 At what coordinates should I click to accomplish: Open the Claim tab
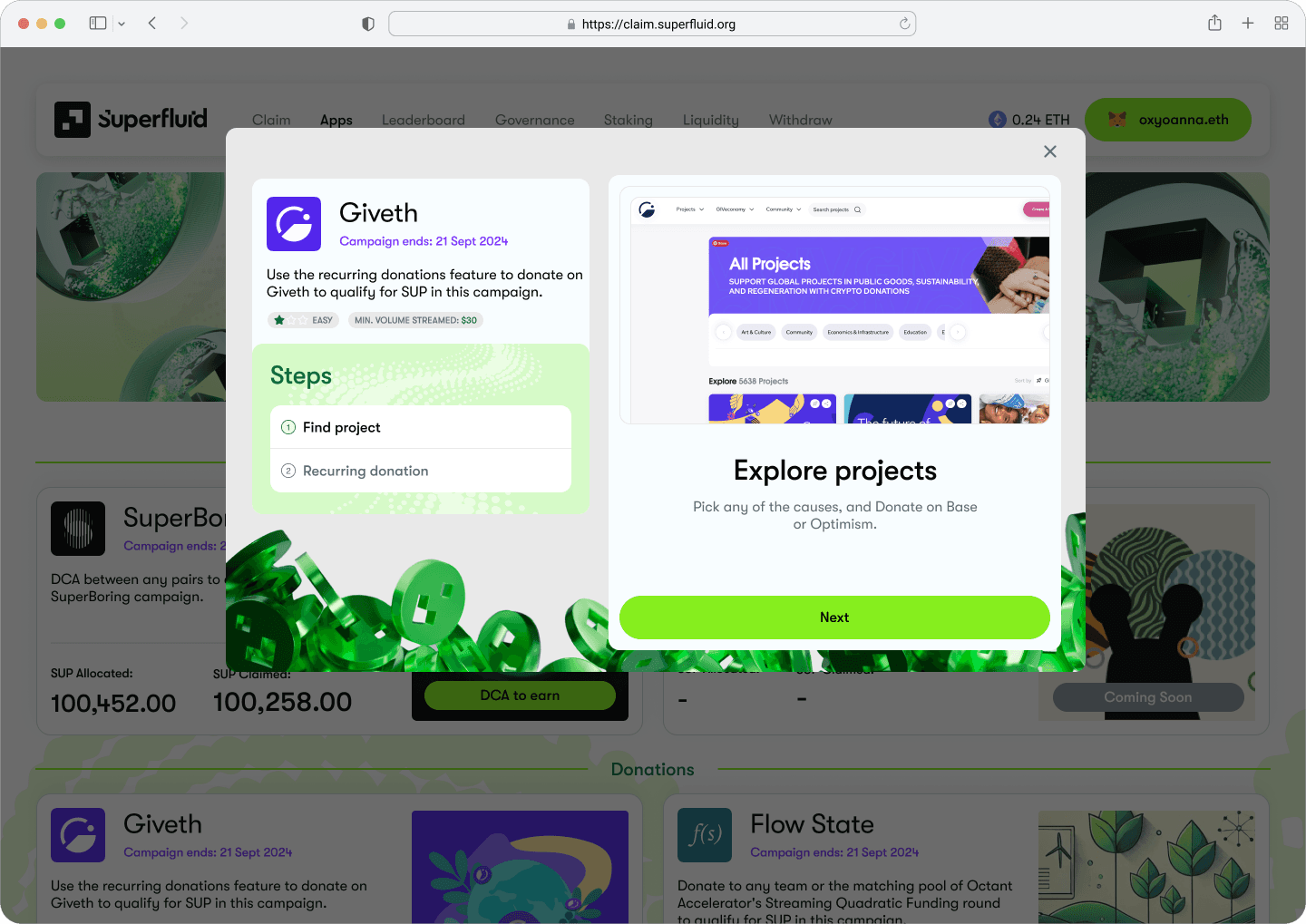point(271,120)
